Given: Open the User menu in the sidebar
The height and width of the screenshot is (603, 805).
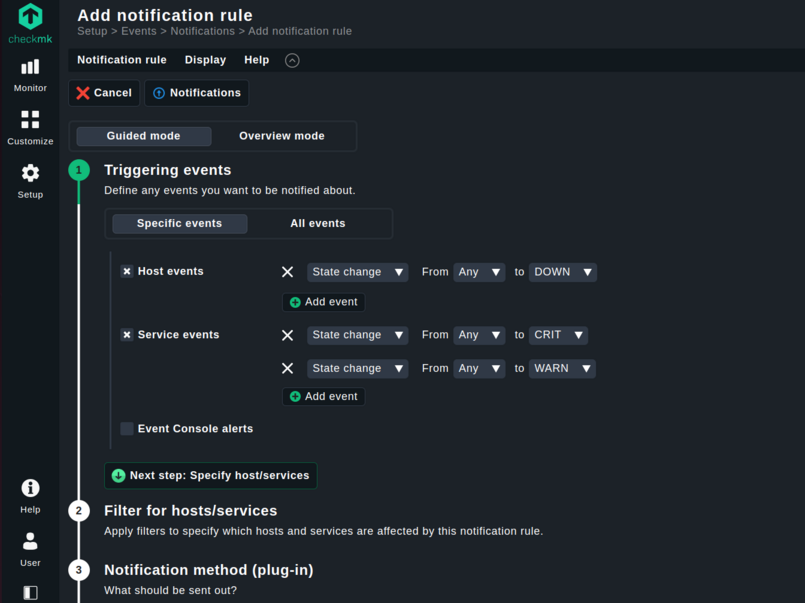Looking at the screenshot, I should (30, 544).
